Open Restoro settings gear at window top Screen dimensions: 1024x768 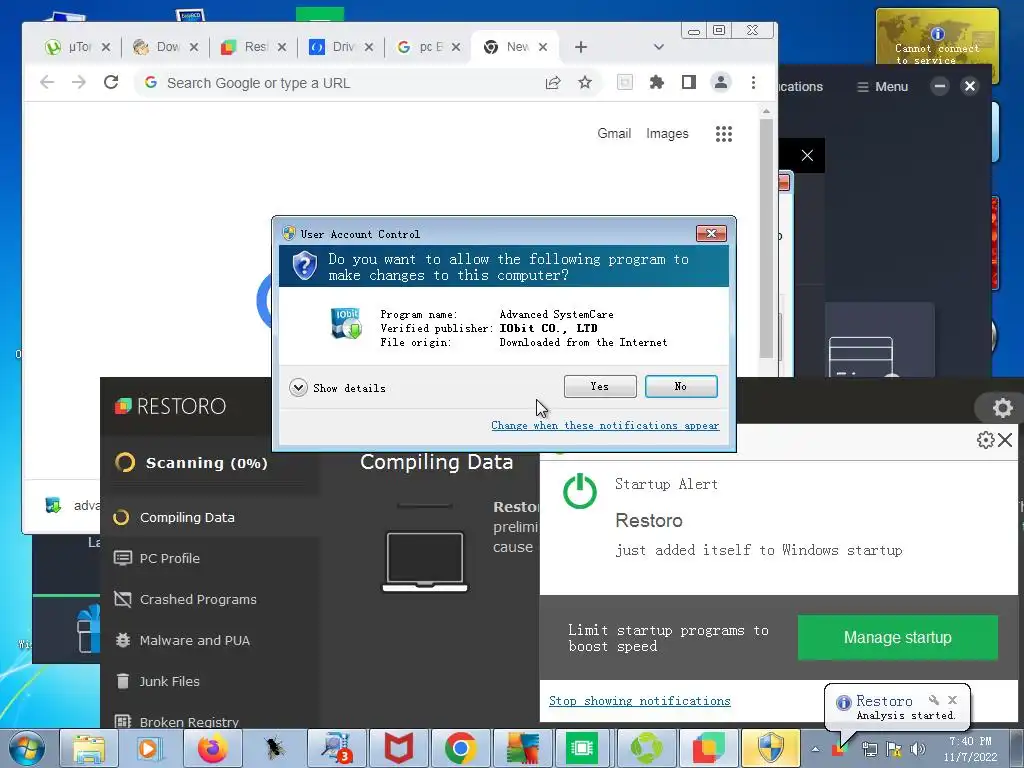(x=1002, y=408)
